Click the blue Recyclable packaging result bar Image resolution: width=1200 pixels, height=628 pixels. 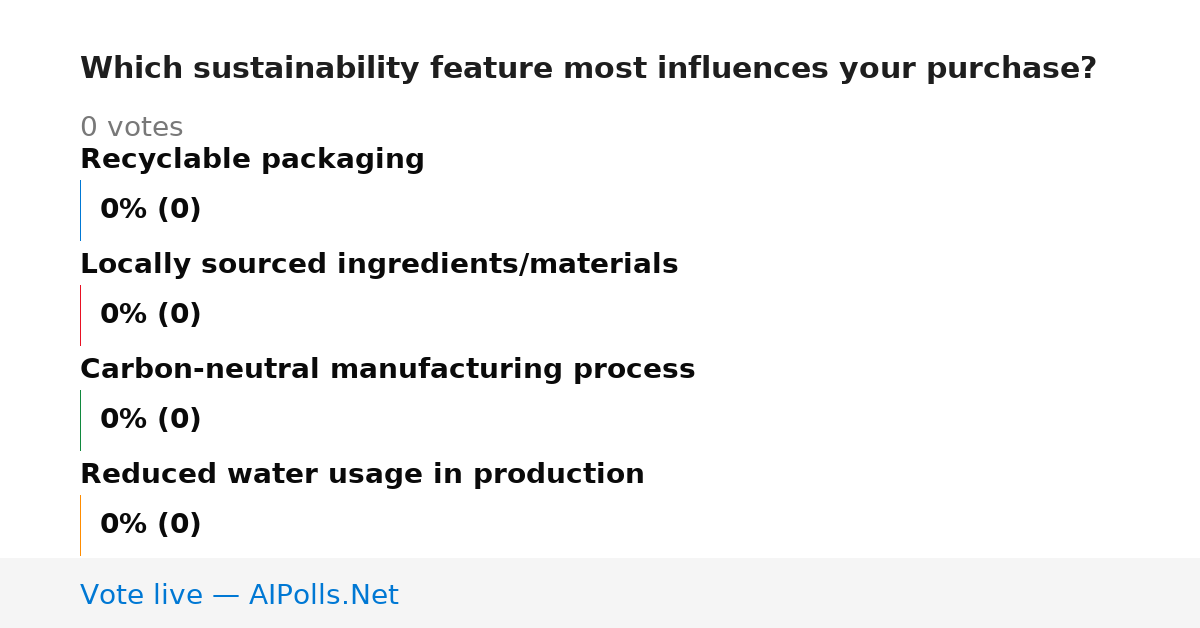(80, 210)
